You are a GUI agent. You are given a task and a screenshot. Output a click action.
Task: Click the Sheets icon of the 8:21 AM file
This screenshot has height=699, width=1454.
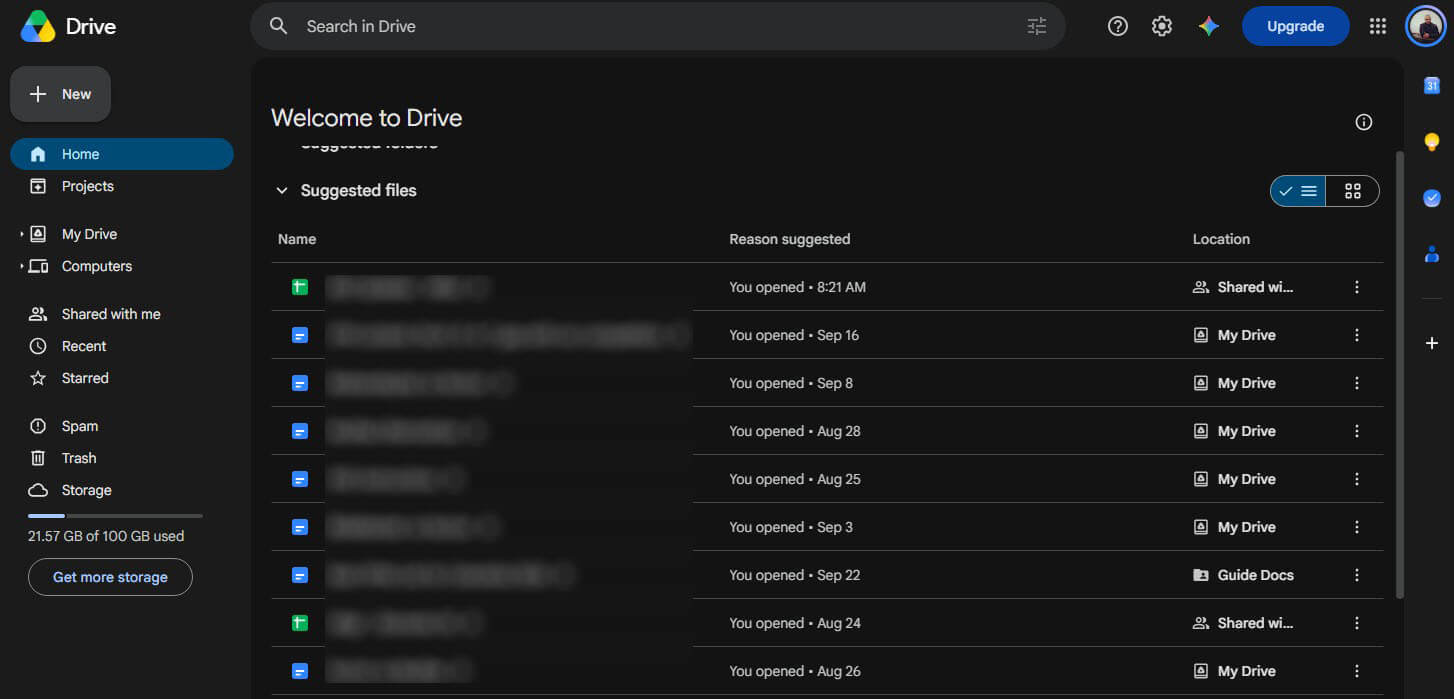click(x=299, y=287)
